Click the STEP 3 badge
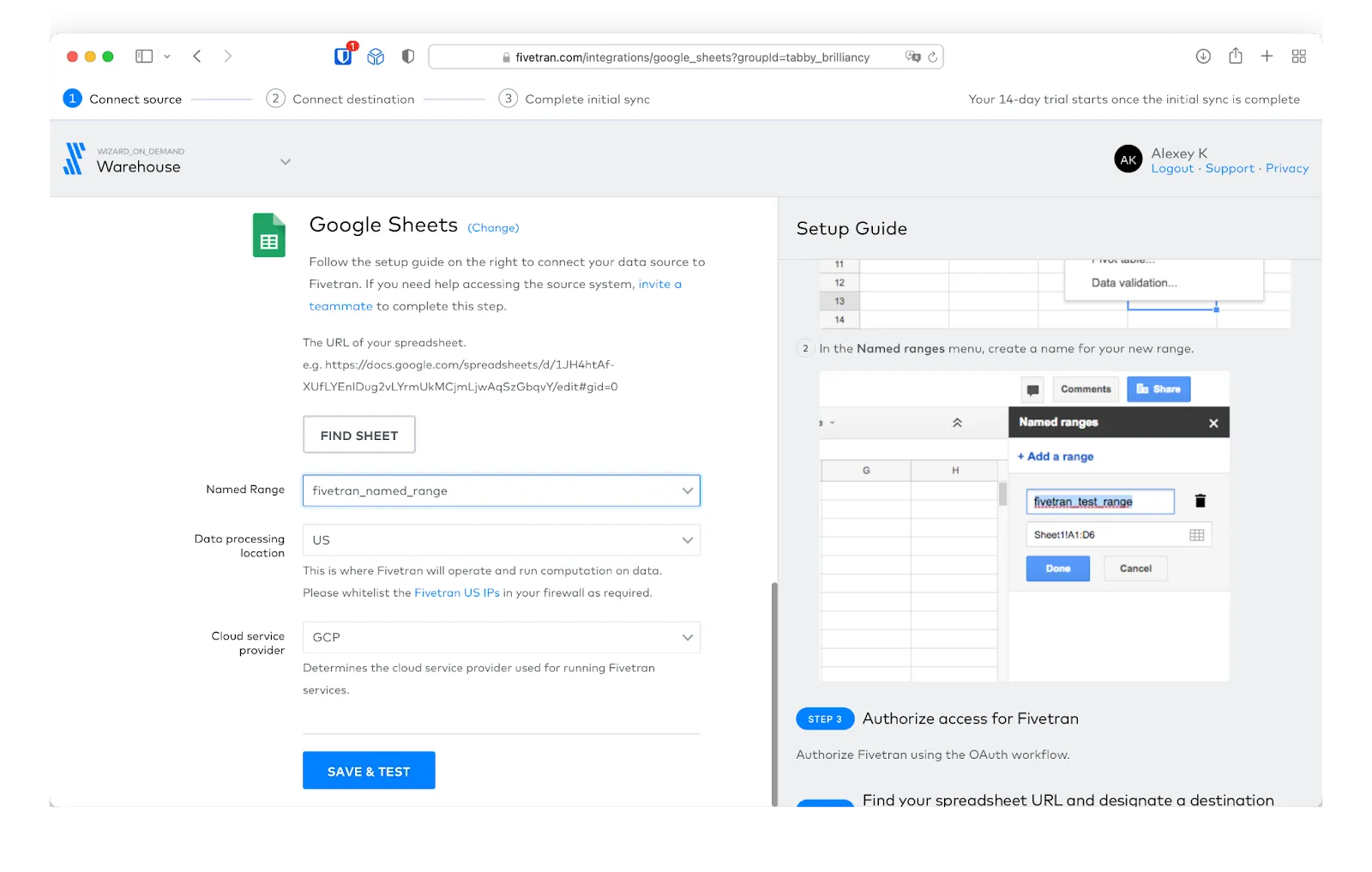Viewport: 1372px width, 872px height. pyautogui.click(x=825, y=719)
